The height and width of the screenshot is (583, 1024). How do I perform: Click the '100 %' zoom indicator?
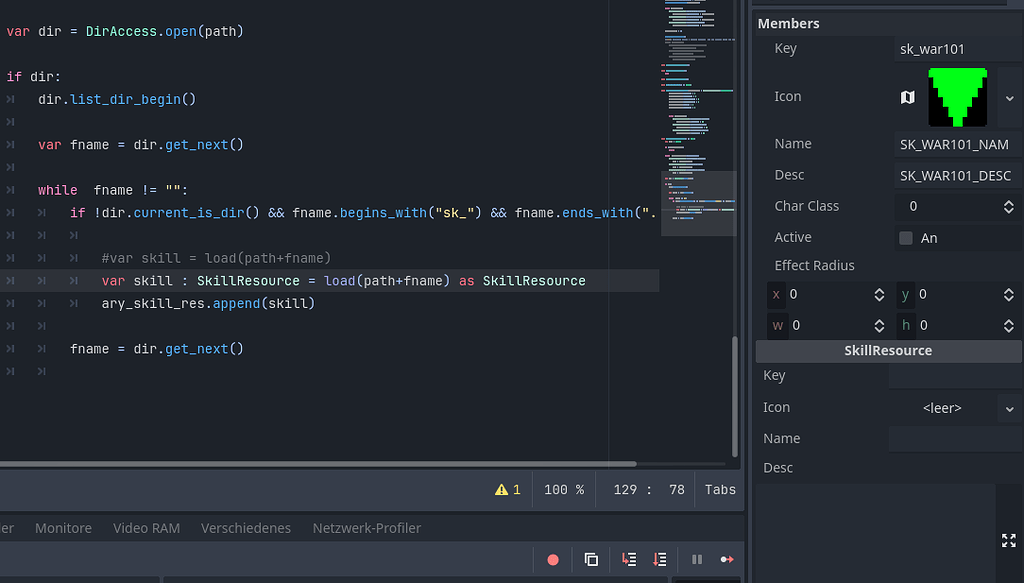(564, 489)
